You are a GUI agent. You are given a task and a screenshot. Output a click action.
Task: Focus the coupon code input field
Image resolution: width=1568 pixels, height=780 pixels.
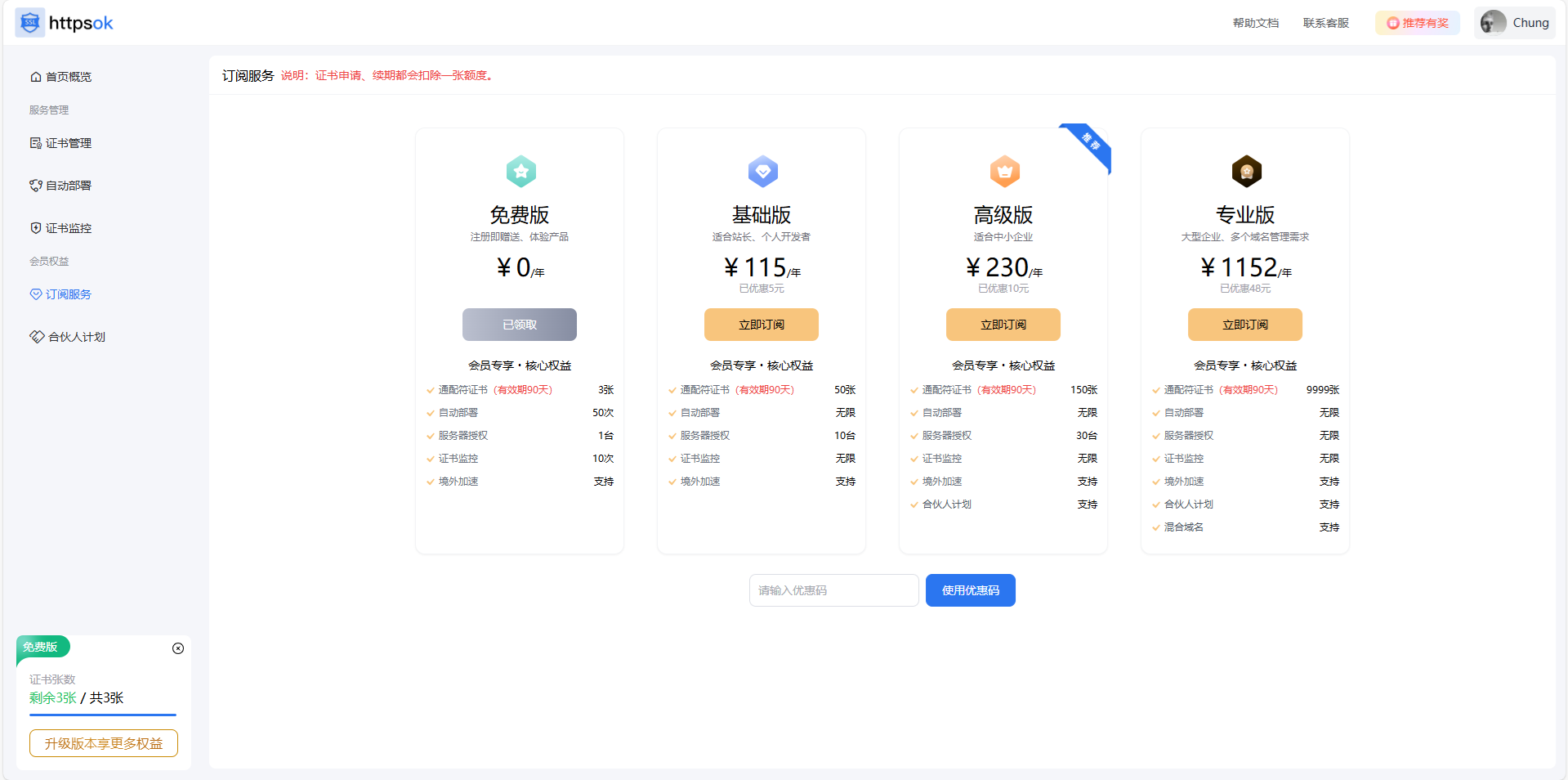(x=833, y=590)
